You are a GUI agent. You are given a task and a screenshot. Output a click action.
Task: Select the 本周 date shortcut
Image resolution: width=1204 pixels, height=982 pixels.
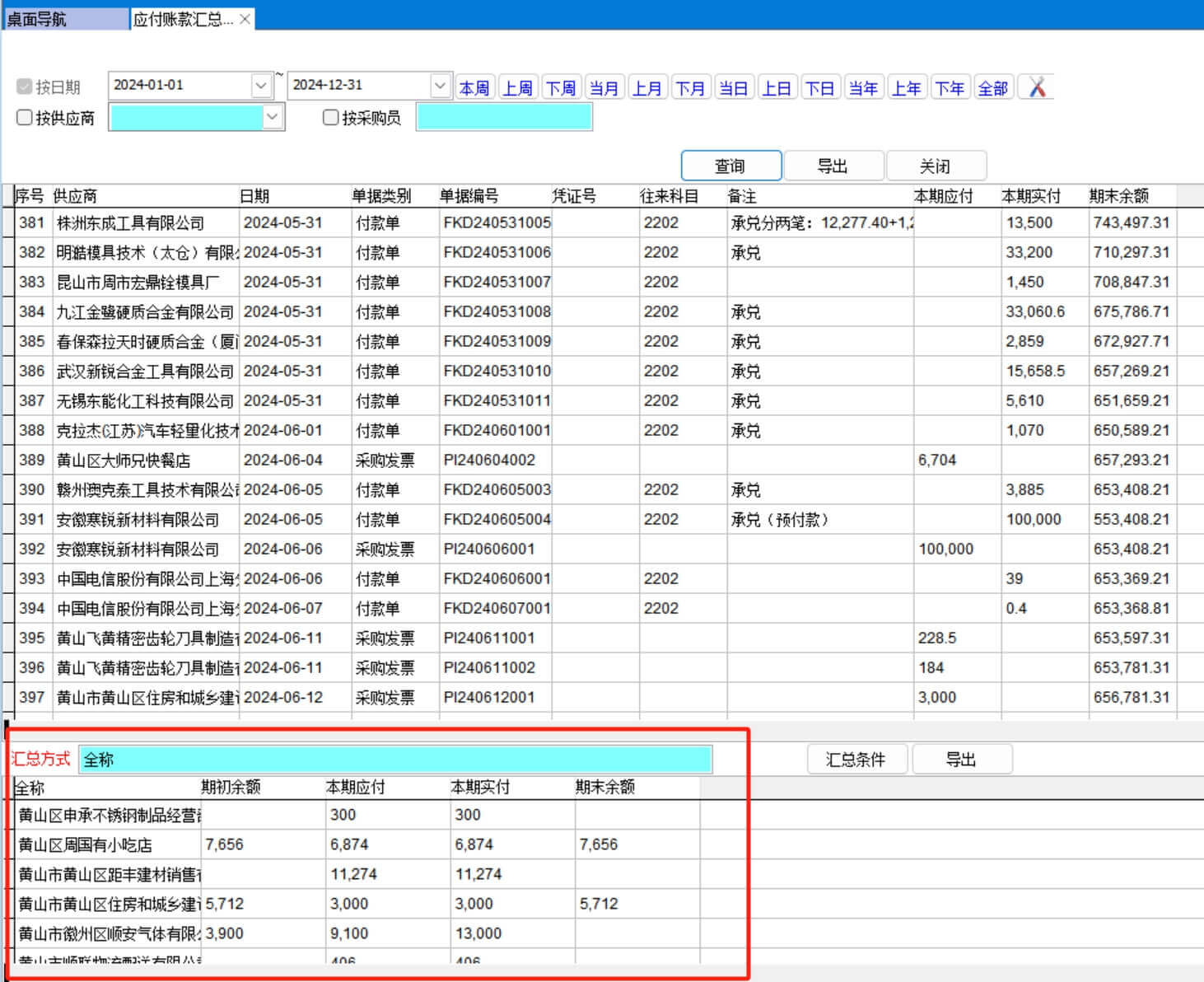pos(474,88)
